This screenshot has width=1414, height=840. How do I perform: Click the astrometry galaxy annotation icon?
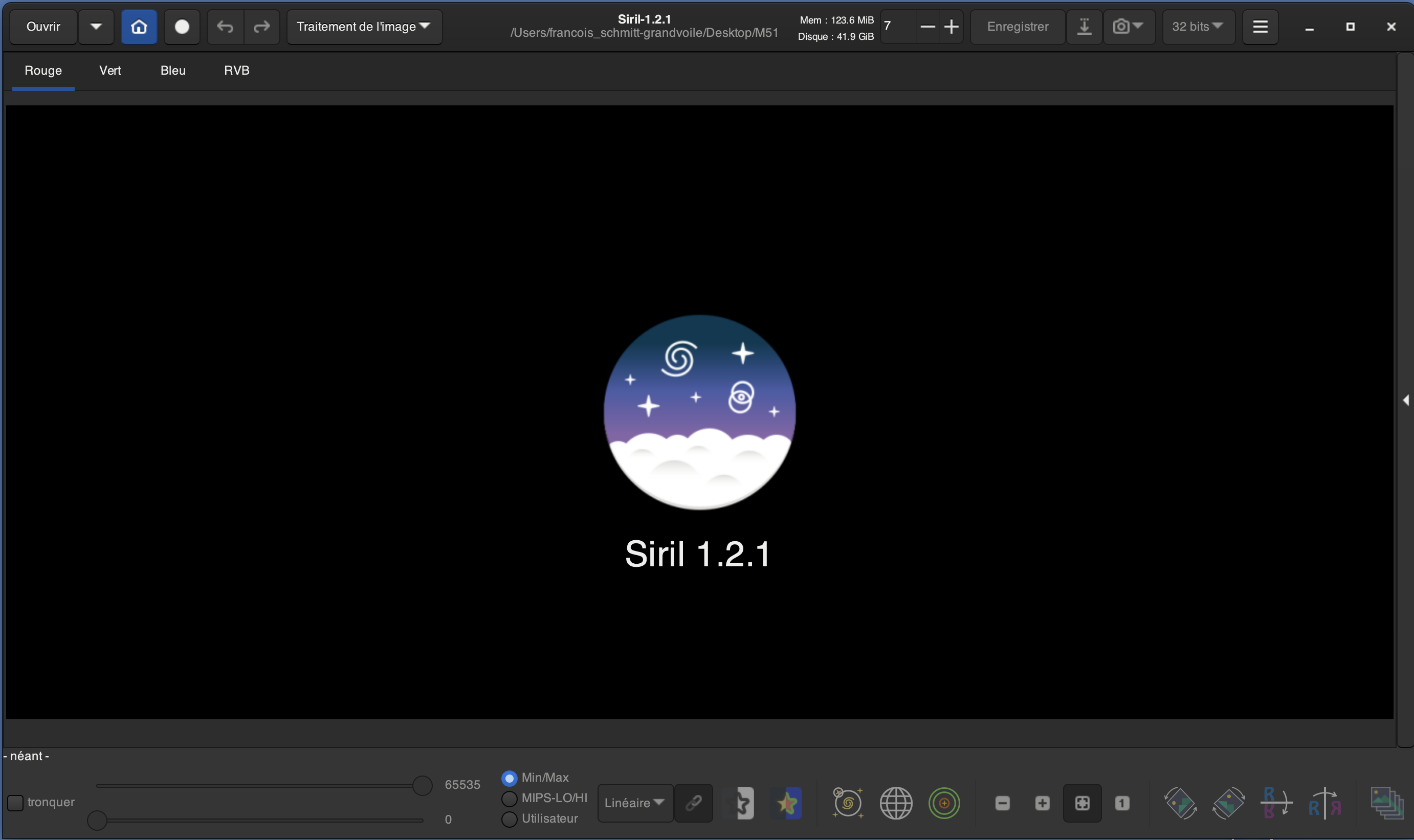(x=847, y=803)
